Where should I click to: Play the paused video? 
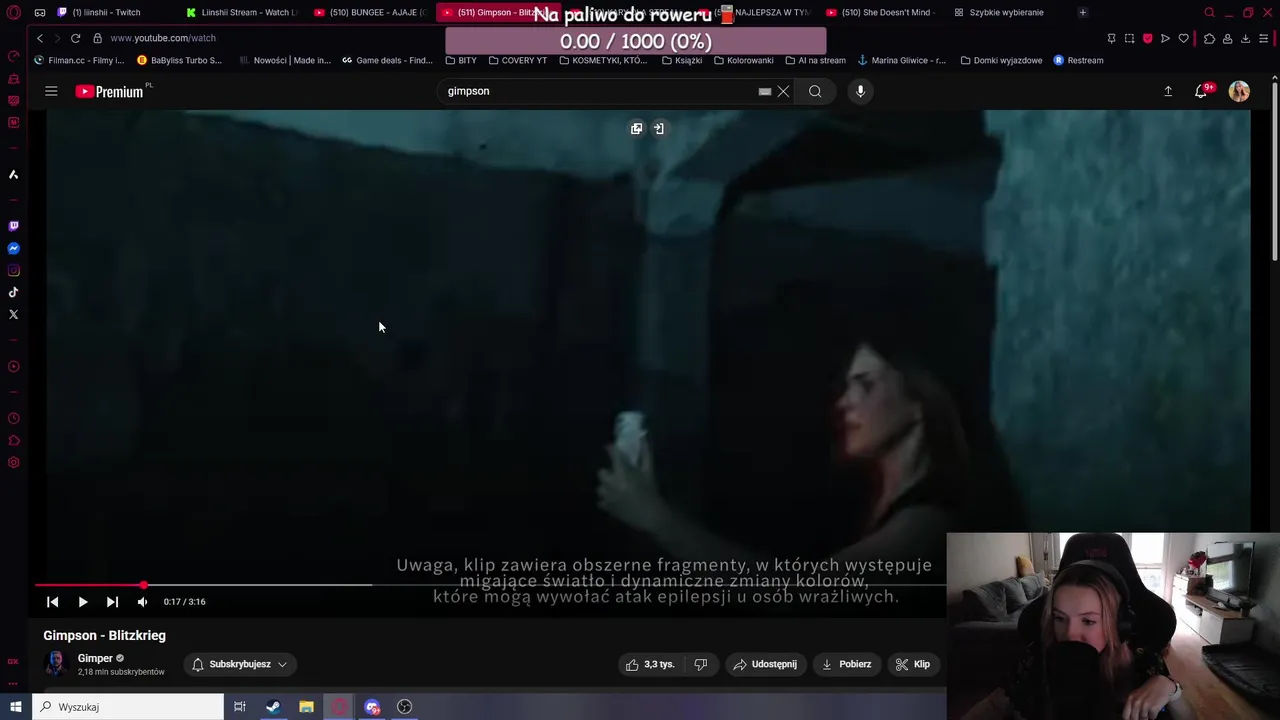coord(82,602)
